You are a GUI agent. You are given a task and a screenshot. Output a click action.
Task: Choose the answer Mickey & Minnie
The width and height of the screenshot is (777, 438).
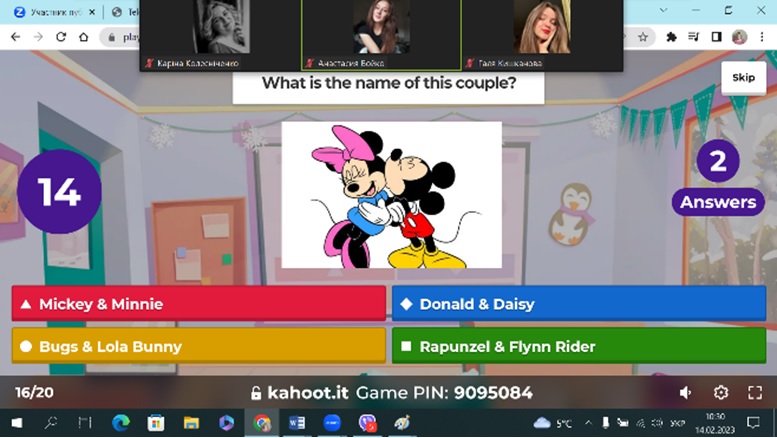click(x=199, y=304)
